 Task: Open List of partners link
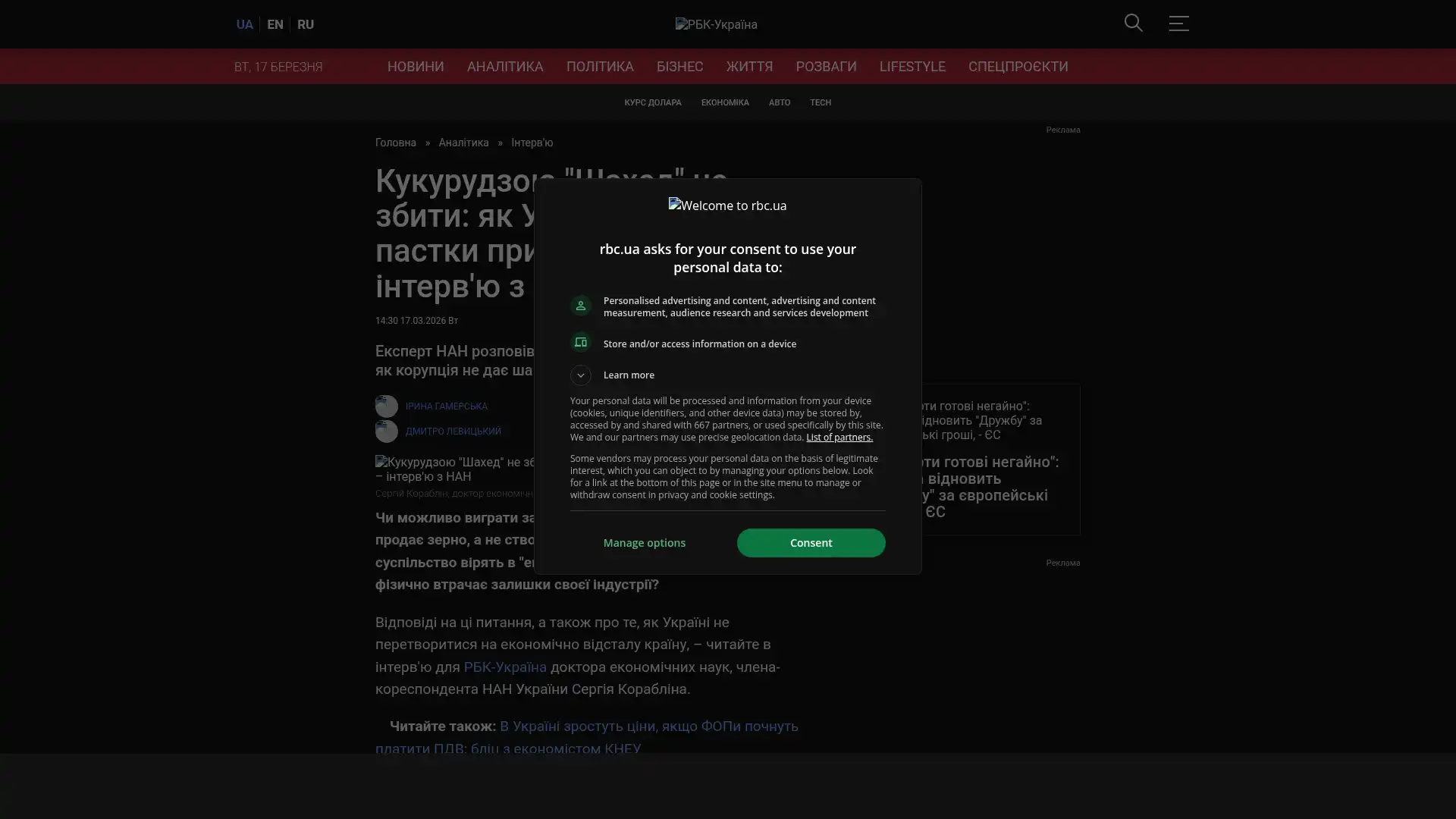click(x=839, y=438)
